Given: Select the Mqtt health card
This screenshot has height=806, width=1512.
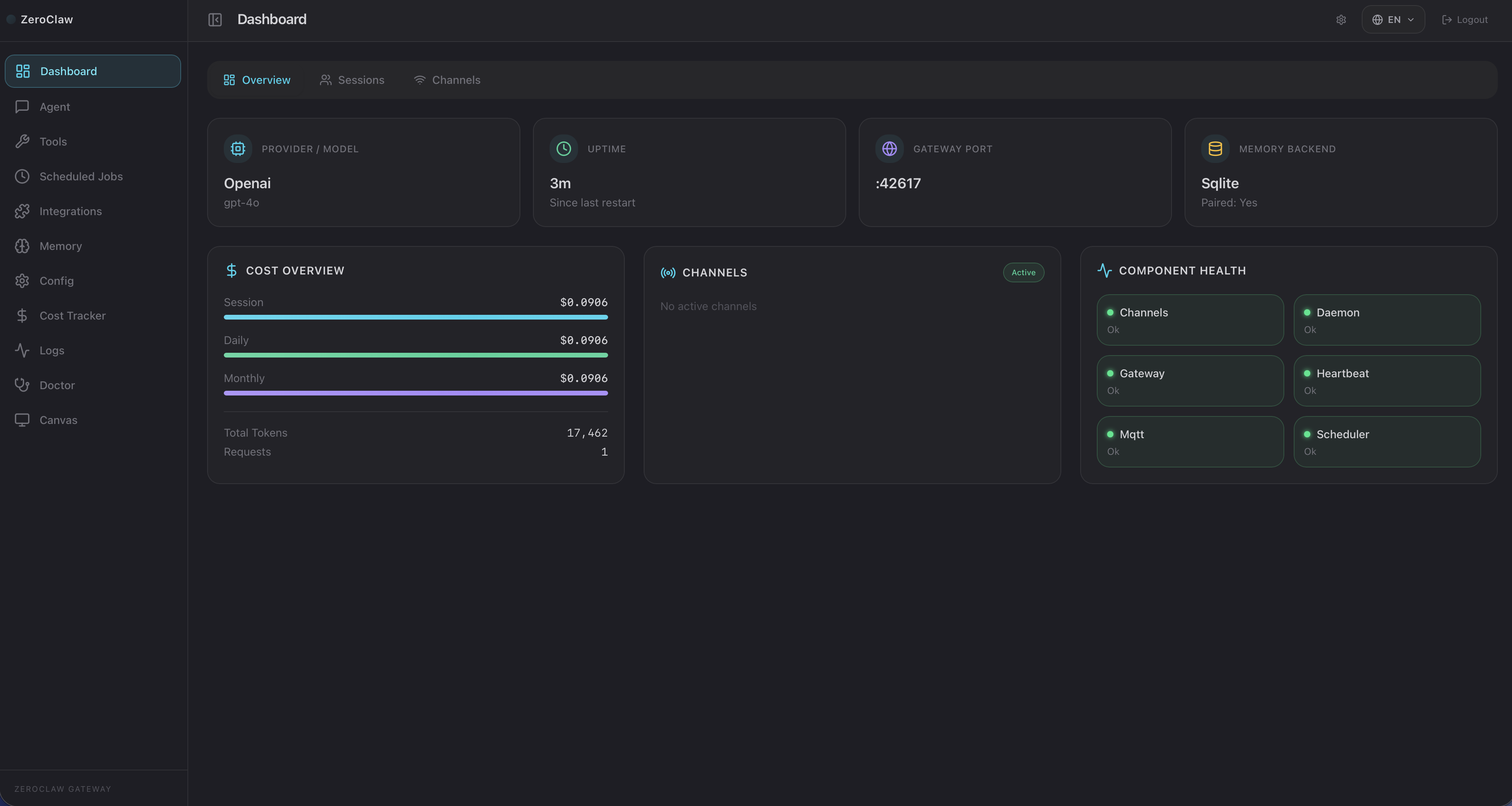Looking at the screenshot, I should (x=1190, y=441).
